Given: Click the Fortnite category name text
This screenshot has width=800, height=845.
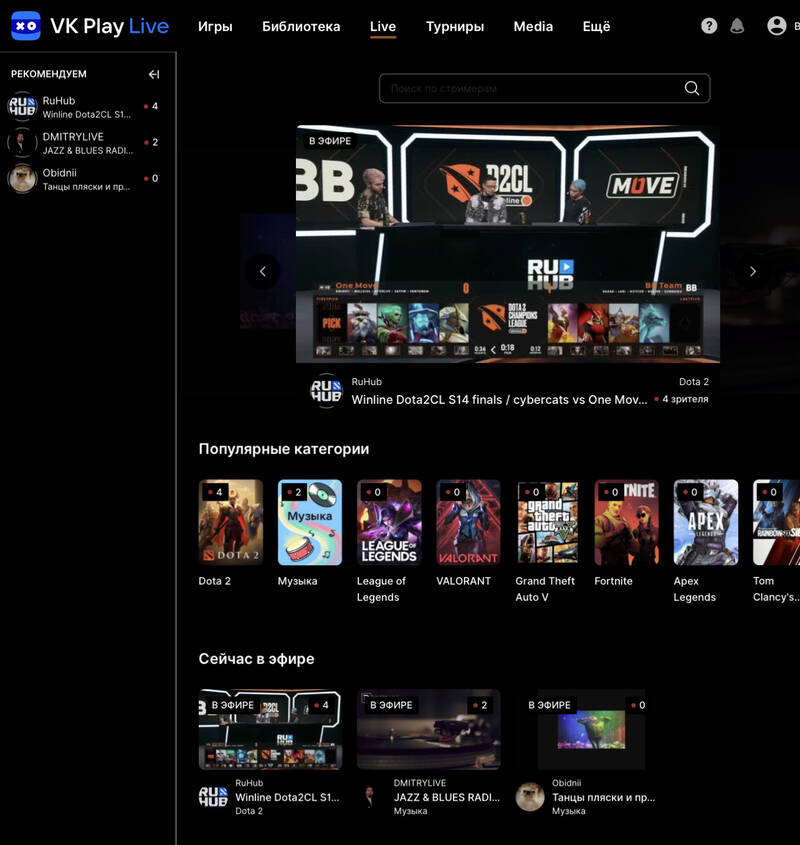Looking at the screenshot, I should point(613,581).
